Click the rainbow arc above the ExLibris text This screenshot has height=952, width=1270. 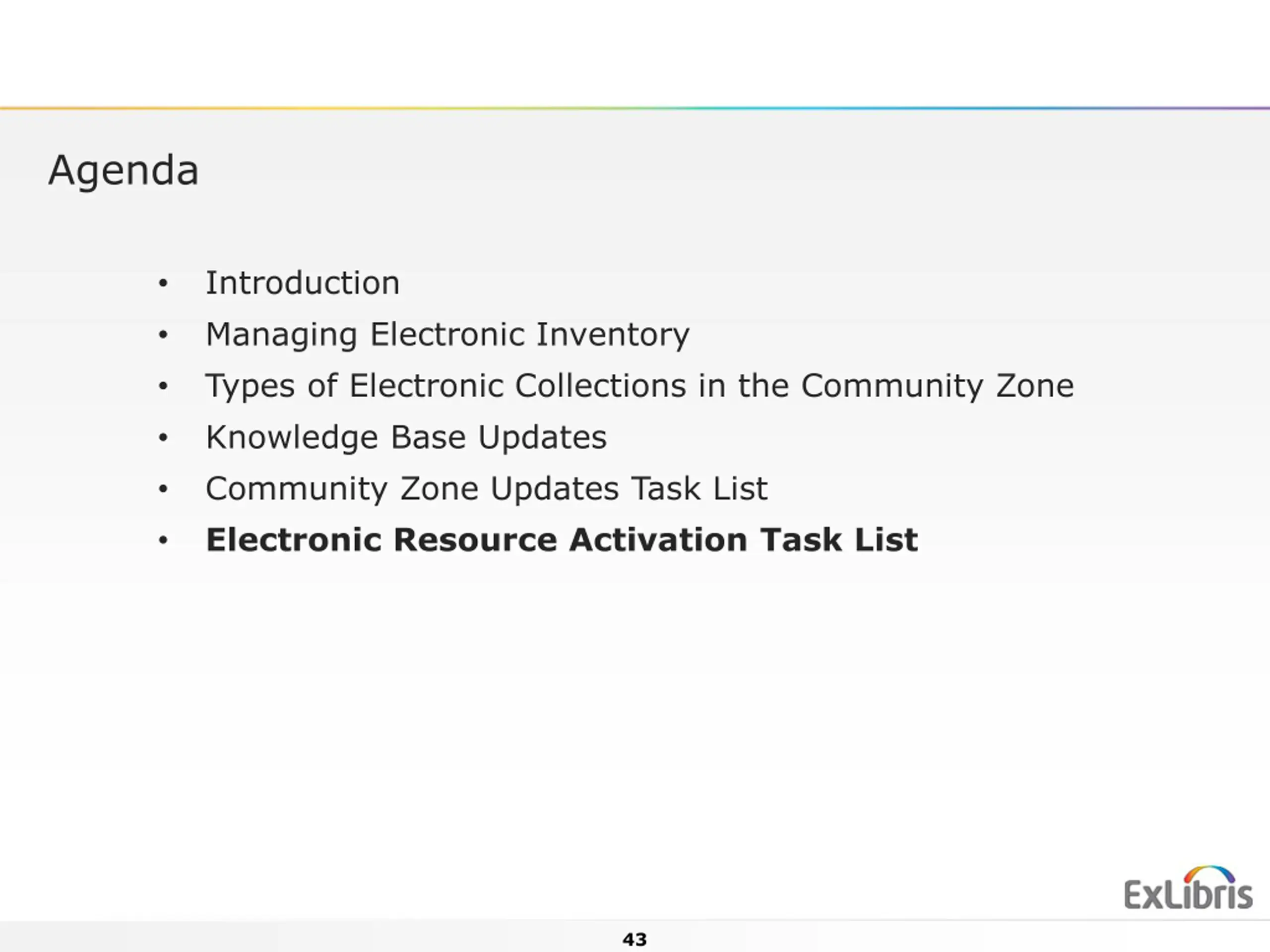[1209, 874]
